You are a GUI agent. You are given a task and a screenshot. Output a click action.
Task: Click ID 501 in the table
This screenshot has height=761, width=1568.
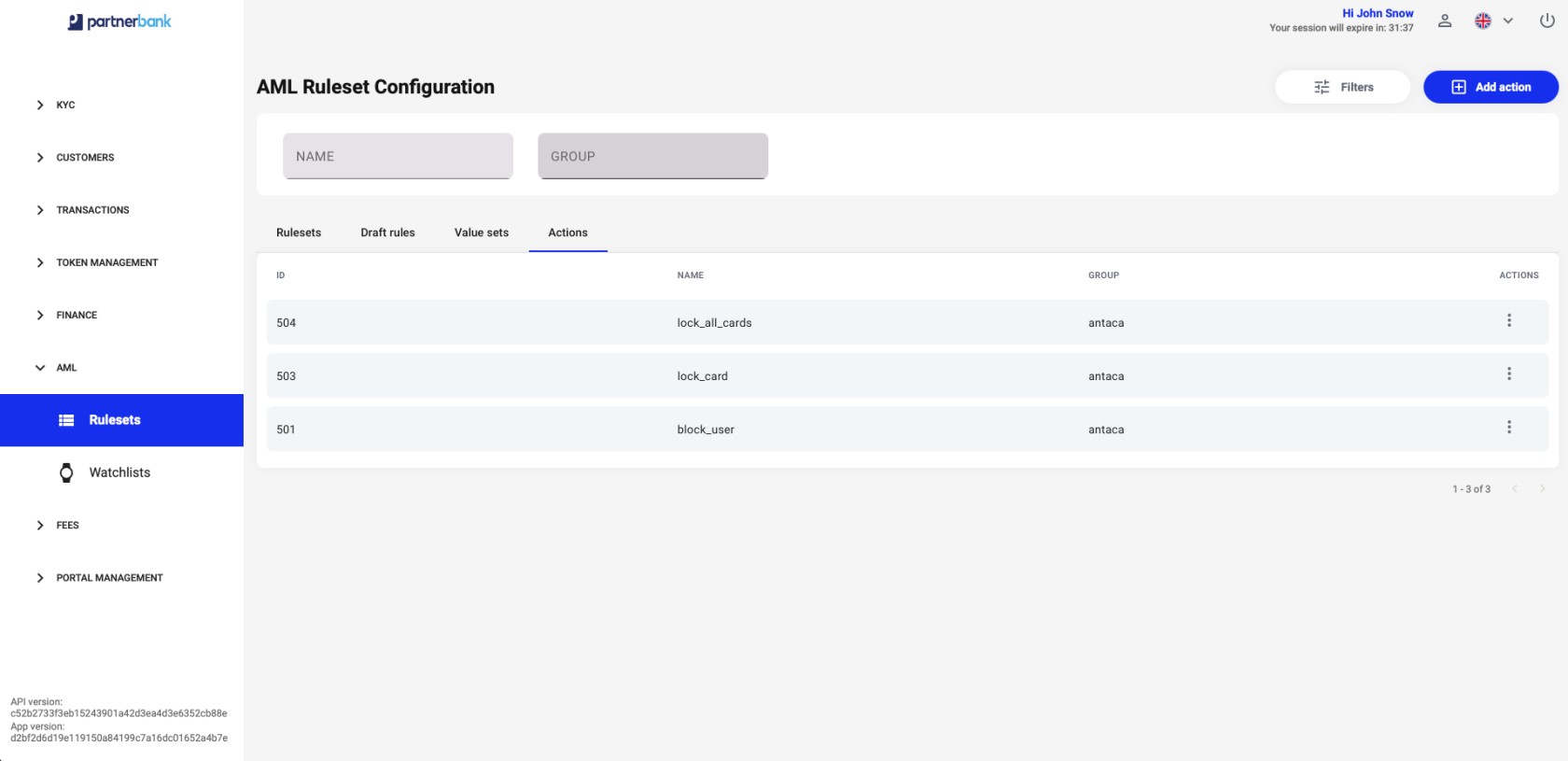[x=286, y=430]
